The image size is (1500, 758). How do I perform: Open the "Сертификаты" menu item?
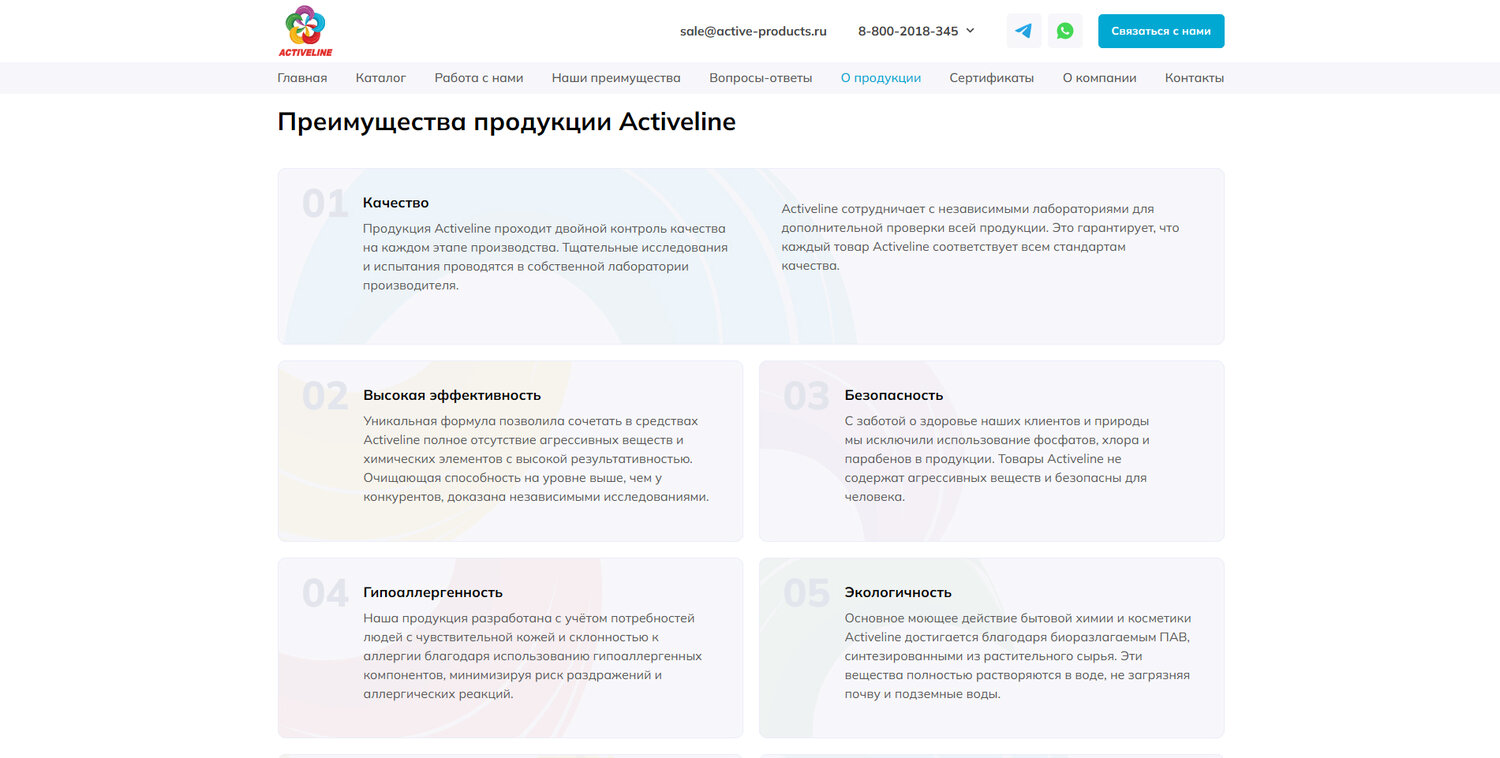coord(992,78)
